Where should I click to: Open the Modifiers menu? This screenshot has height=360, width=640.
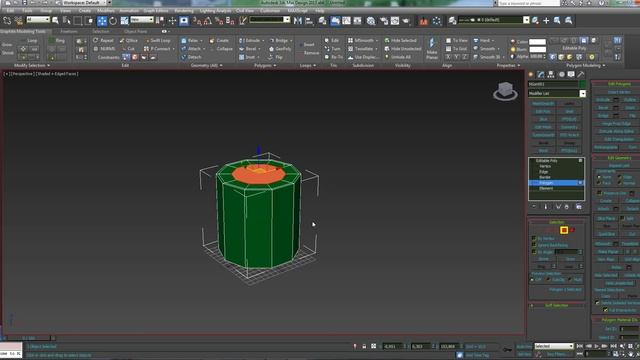coord(106,11)
